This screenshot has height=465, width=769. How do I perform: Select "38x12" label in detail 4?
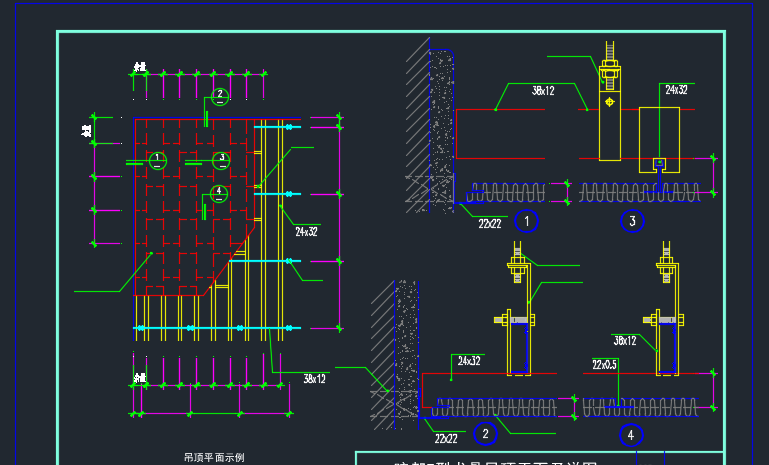pos(625,340)
